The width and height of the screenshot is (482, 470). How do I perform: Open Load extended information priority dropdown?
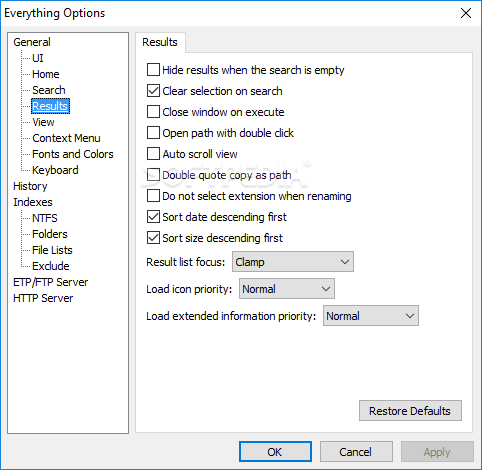(x=371, y=316)
